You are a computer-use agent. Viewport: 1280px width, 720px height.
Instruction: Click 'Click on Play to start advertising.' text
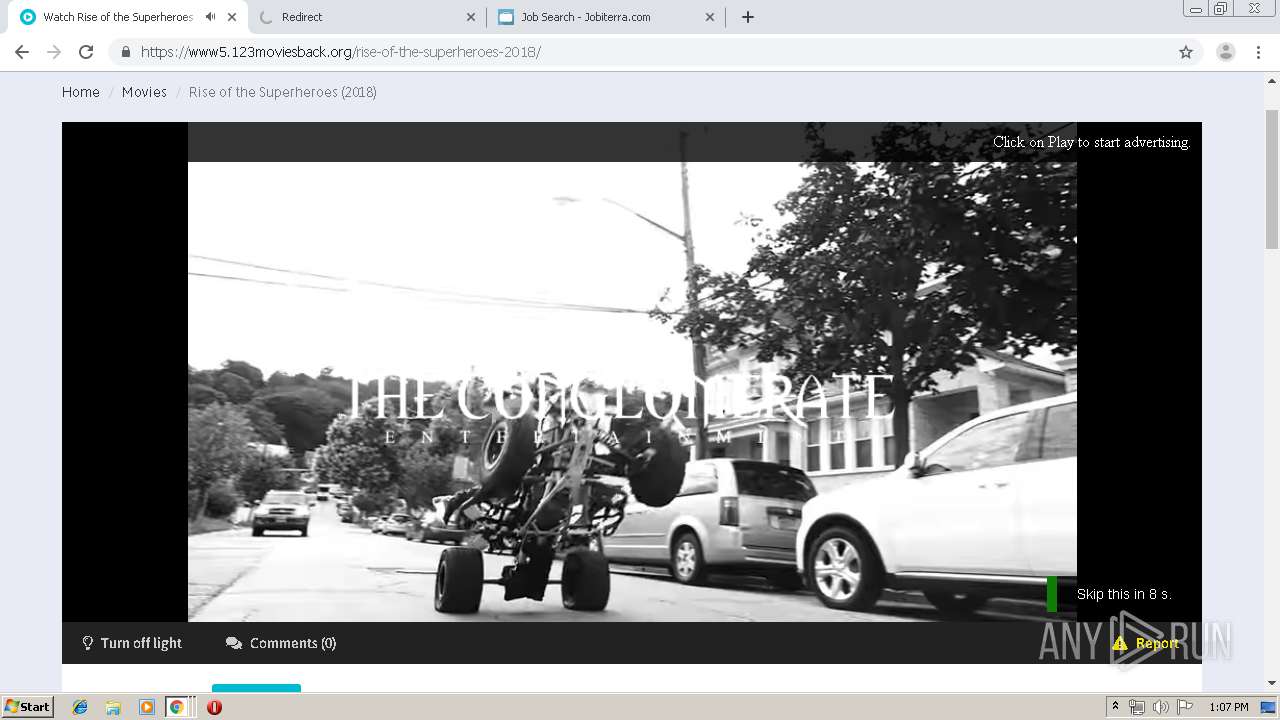[1091, 142]
